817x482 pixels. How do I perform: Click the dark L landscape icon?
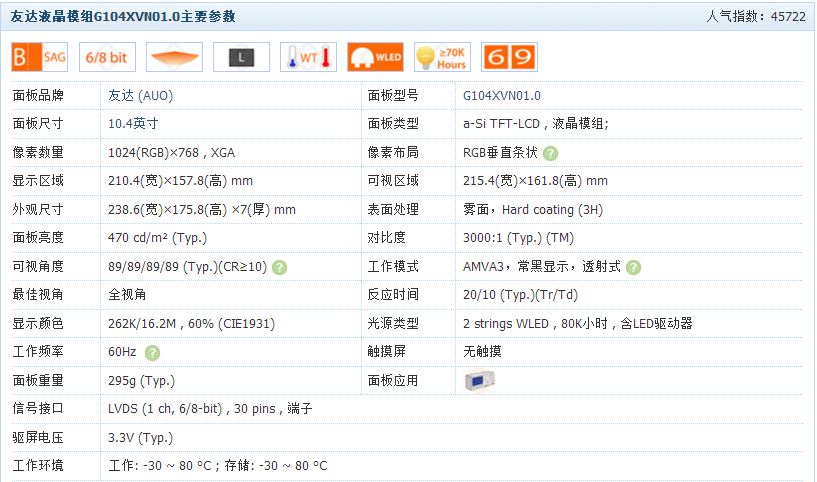[x=241, y=57]
